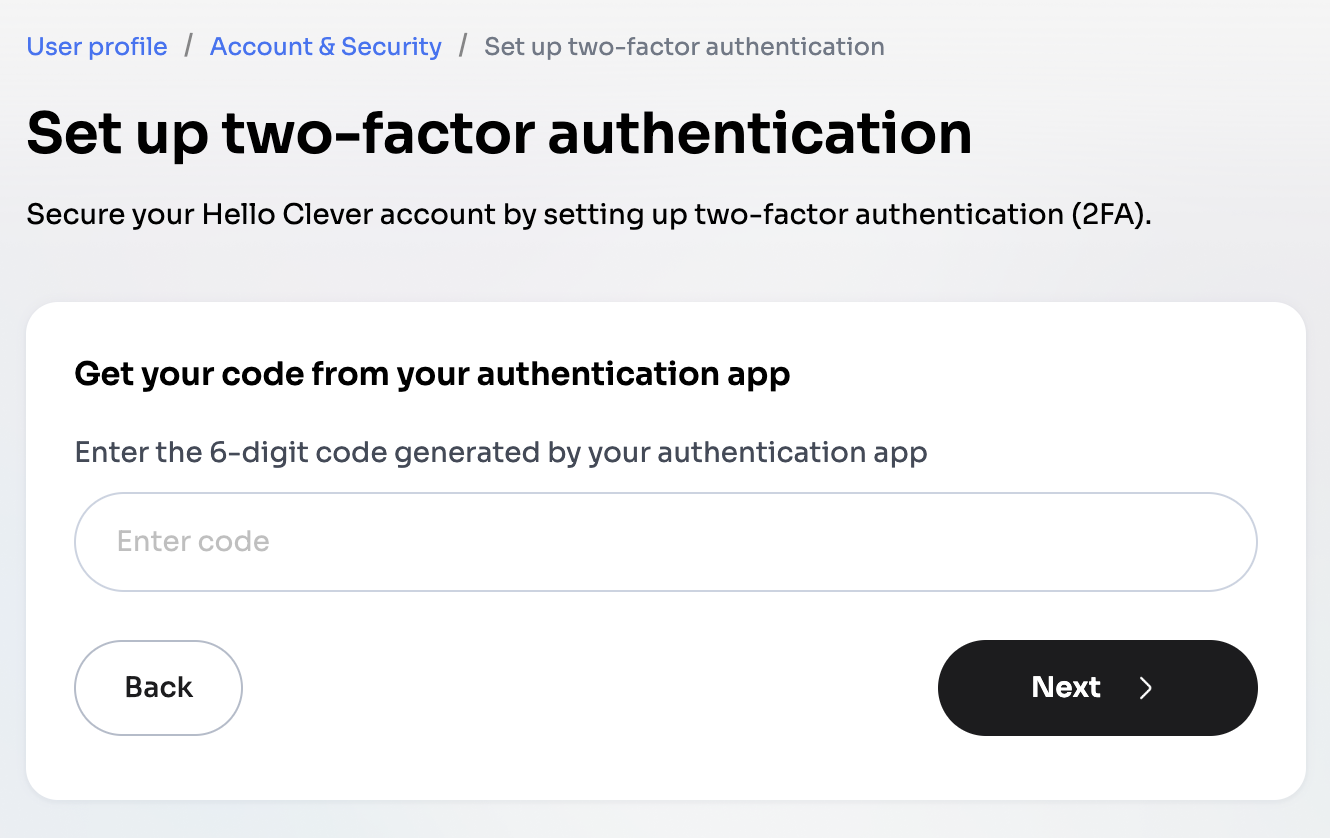The image size is (1330, 838).
Task: Click the 'Enter the 6-digit code' label
Action: pyautogui.click(x=501, y=453)
